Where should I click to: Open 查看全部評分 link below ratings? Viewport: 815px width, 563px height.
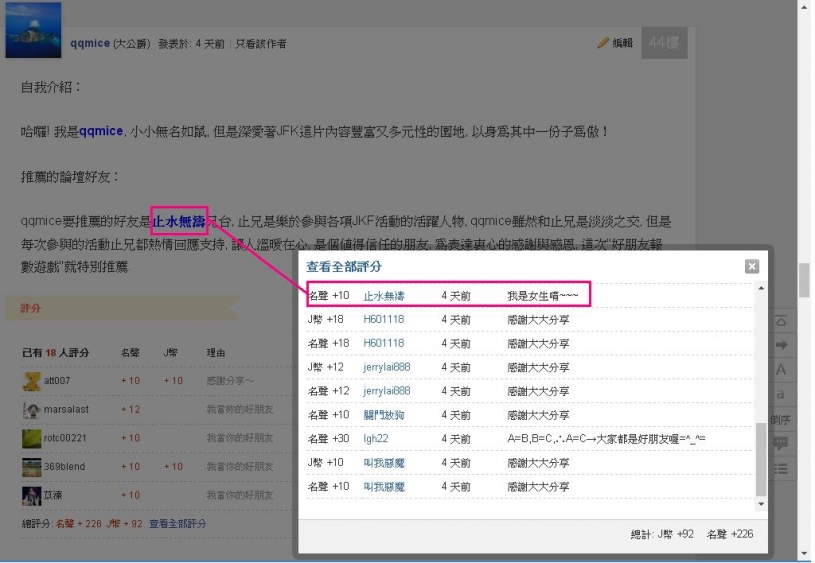(x=177, y=523)
